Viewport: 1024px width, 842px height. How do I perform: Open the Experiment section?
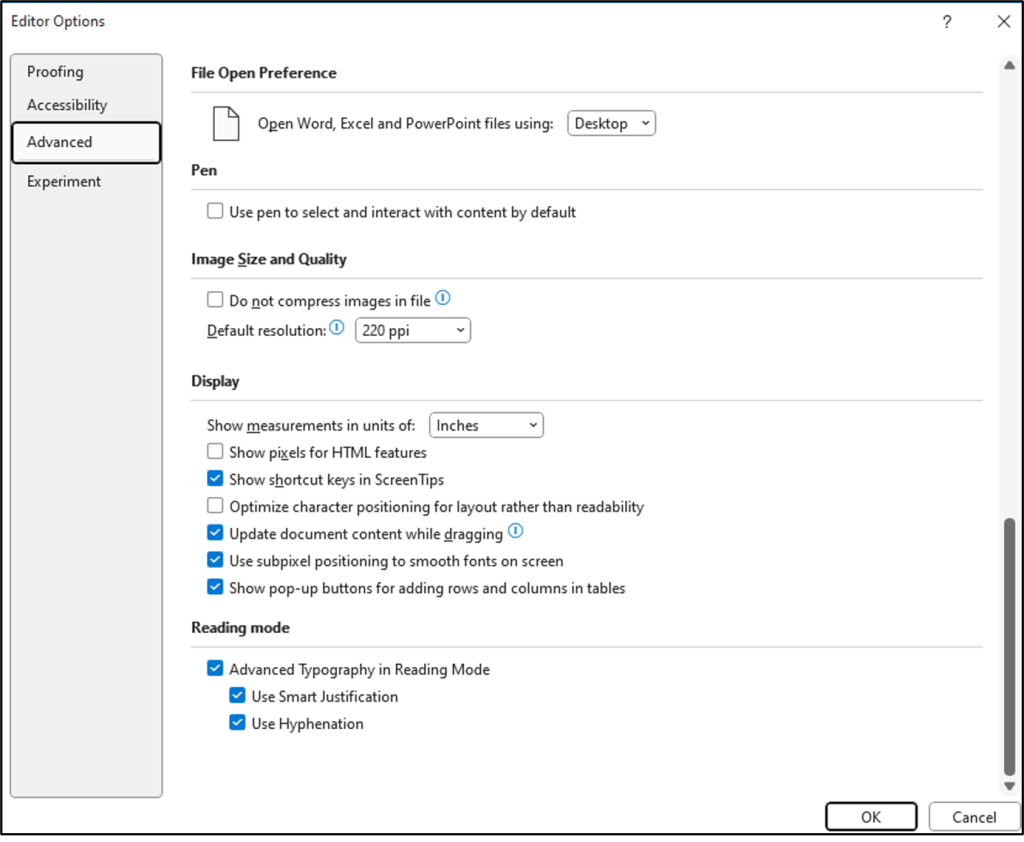click(64, 181)
